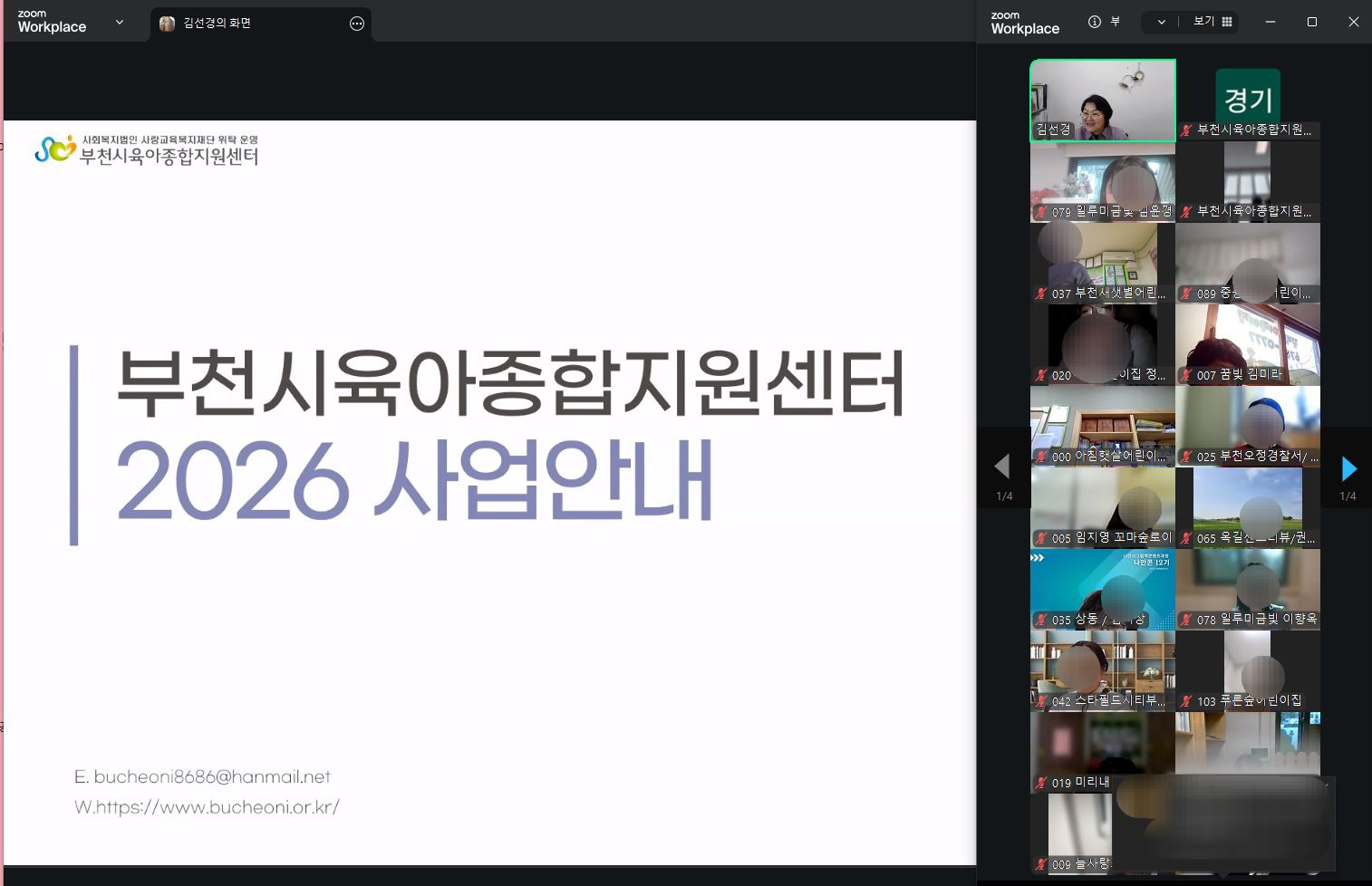Screen dimensions: 1372x886
Task: Go to previous participant page arrow
Action: (x=1002, y=467)
